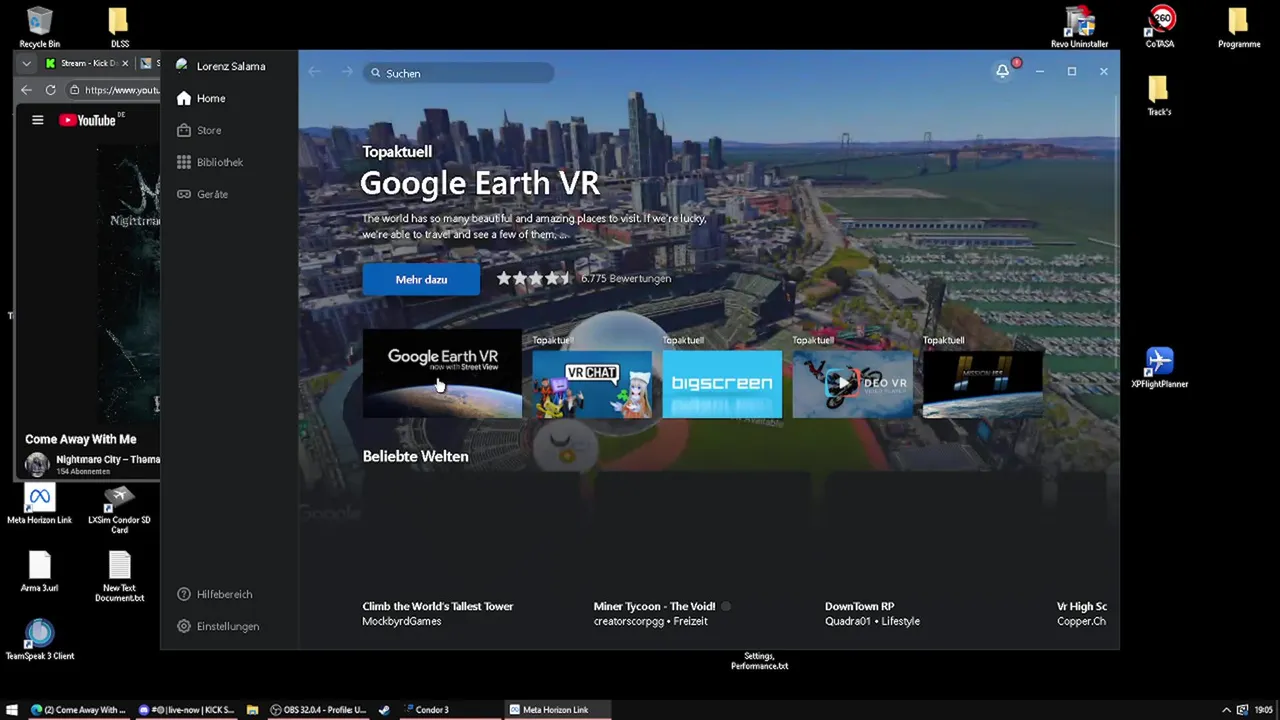Click the back arrow in Meta Horizon Link
The width and height of the screenshot is (1280, 720).
(314, 72)
